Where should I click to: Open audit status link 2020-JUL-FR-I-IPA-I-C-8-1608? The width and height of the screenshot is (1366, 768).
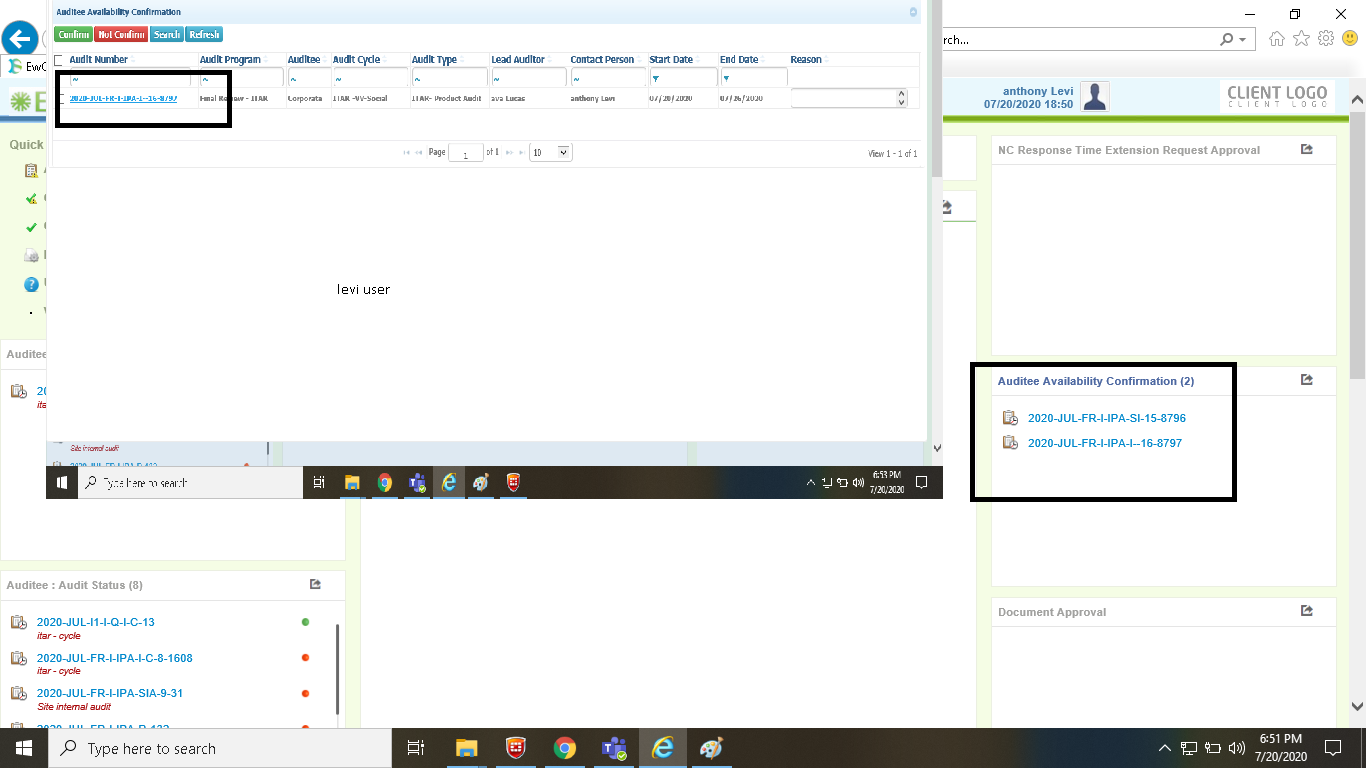[x=115, y=658]
